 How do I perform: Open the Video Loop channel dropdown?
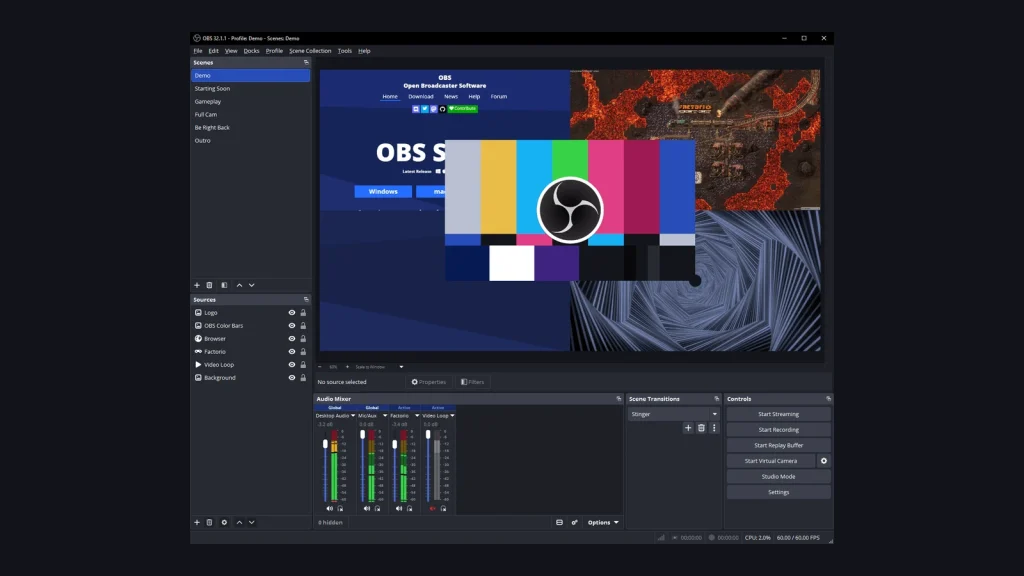pyautogui.click(x=452, y=416)
